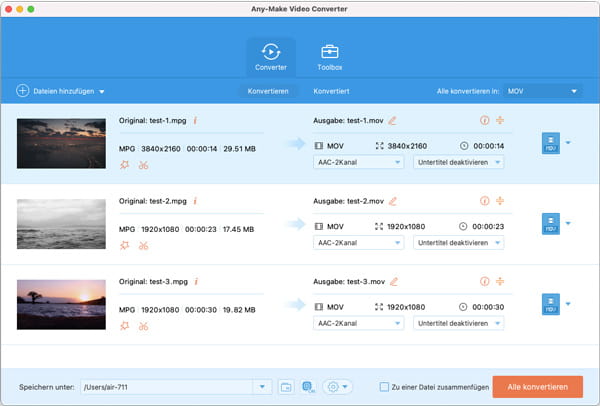
Task: Open AAC-2Kanal audio dropdown for test-3
Action: 358,323
